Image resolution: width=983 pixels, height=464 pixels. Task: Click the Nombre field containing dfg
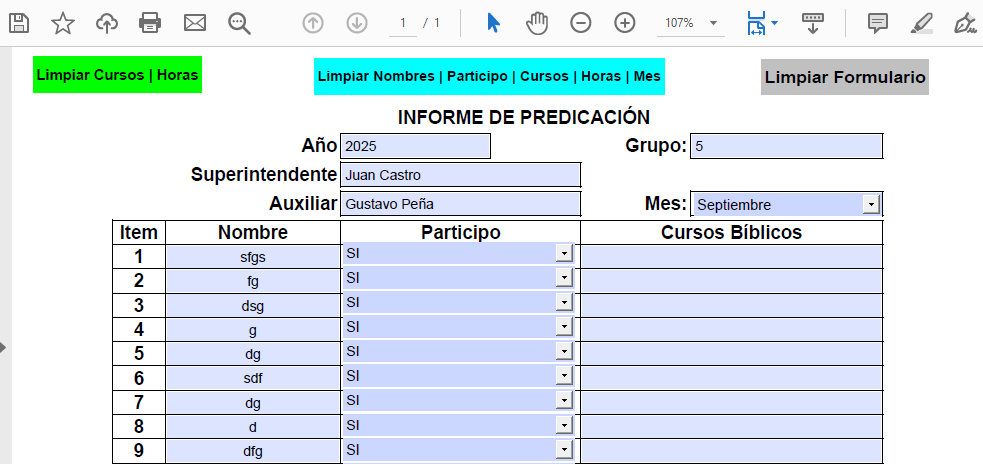tap(253, 451)
